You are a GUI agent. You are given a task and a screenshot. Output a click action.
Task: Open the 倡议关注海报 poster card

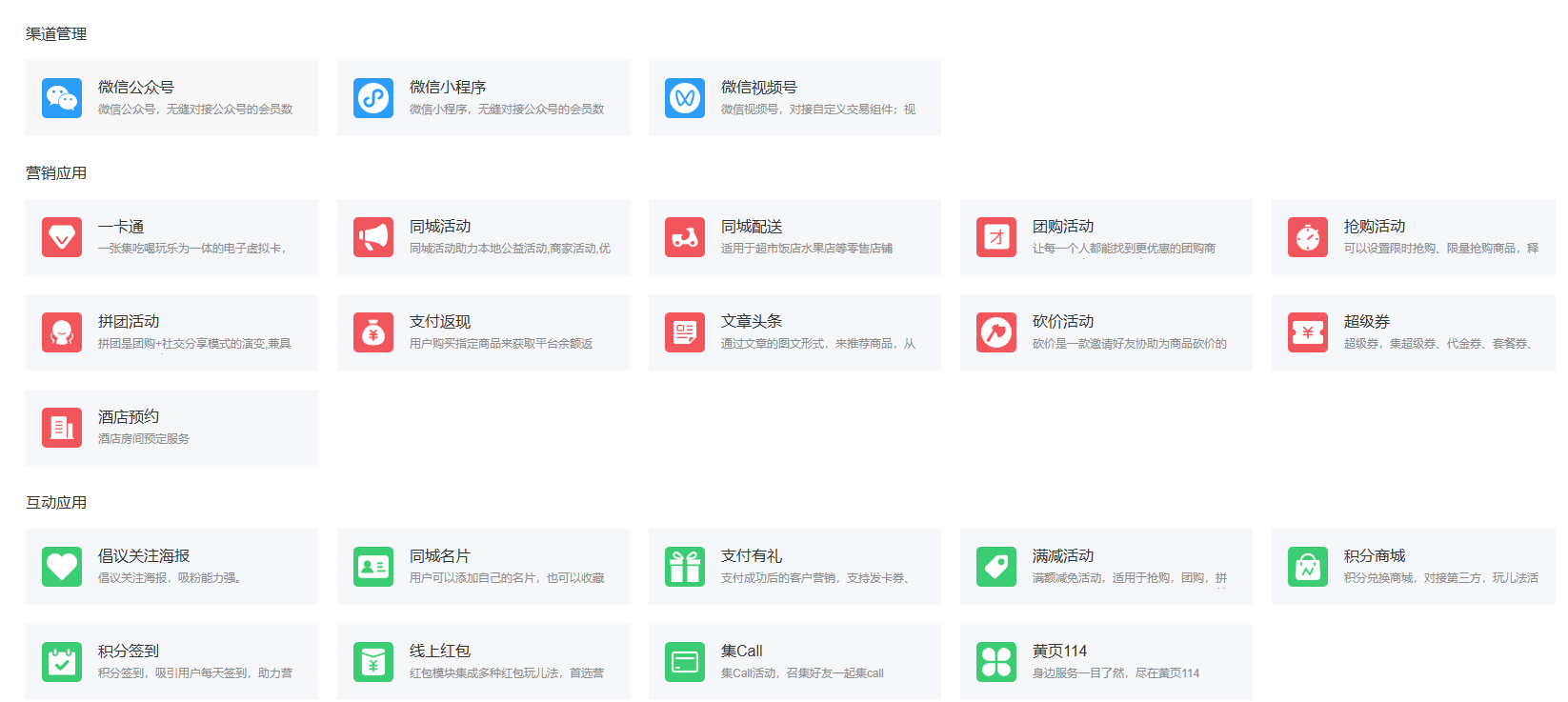pos(171,567)
